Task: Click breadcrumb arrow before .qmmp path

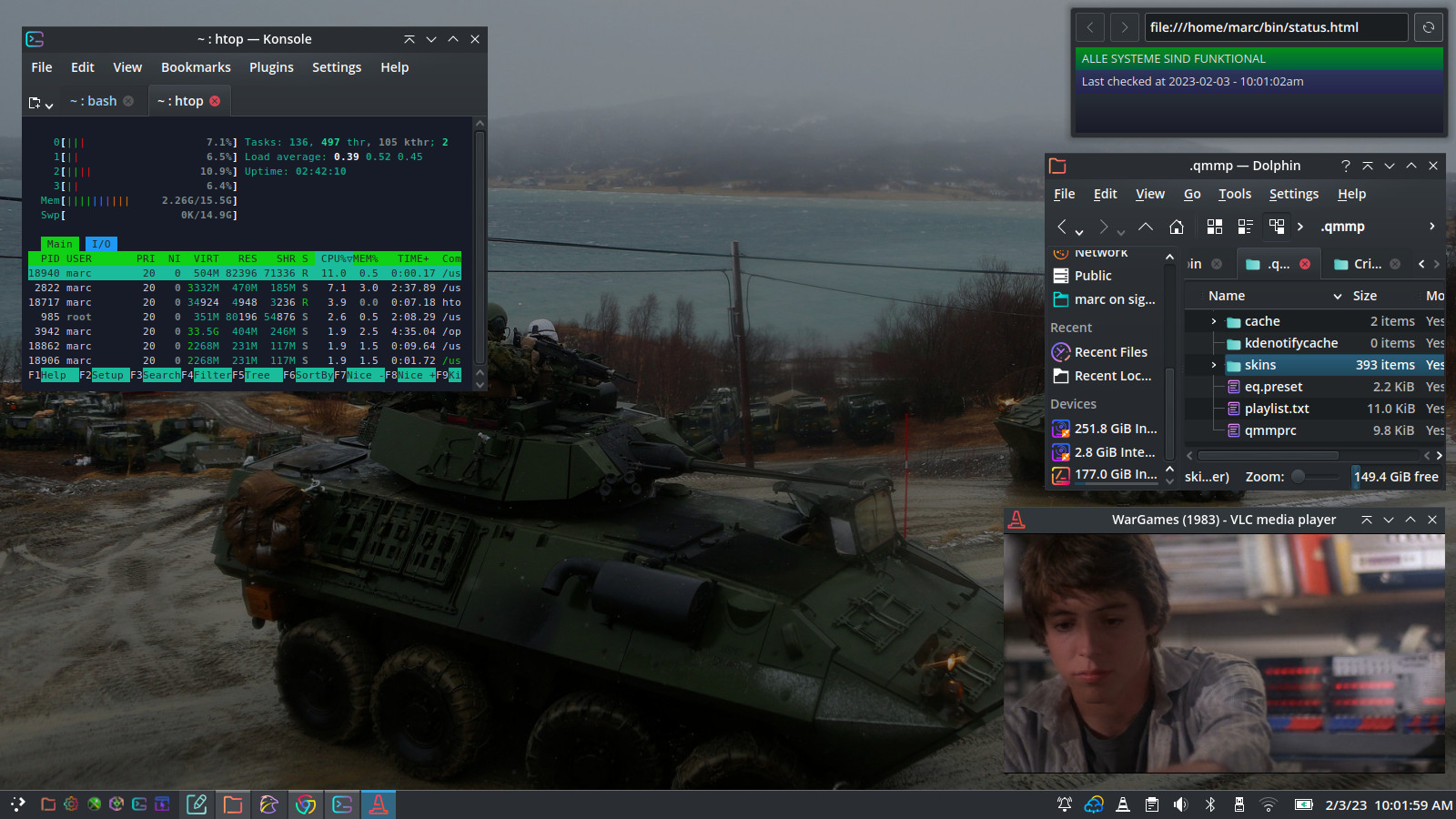Action: coord(1300,227)
